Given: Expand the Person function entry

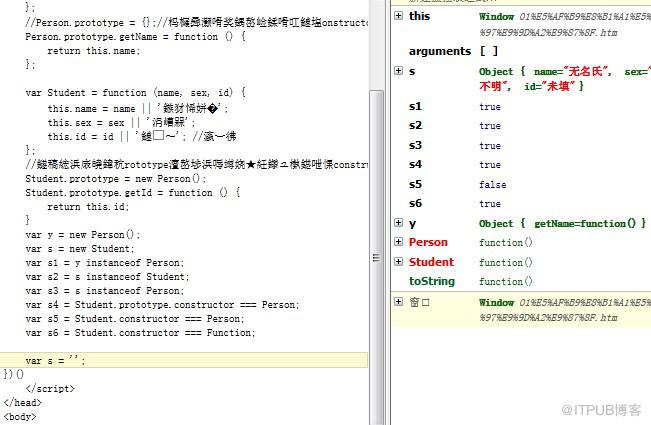Looking at the screenshot, I should pyautogui.click(x=399, y=242).
